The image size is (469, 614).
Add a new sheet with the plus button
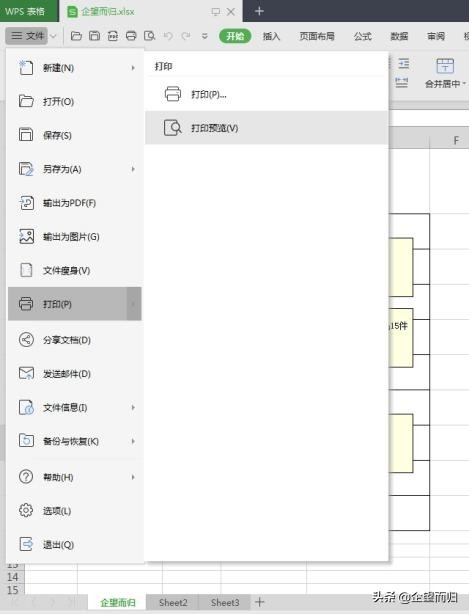[260, 602]
